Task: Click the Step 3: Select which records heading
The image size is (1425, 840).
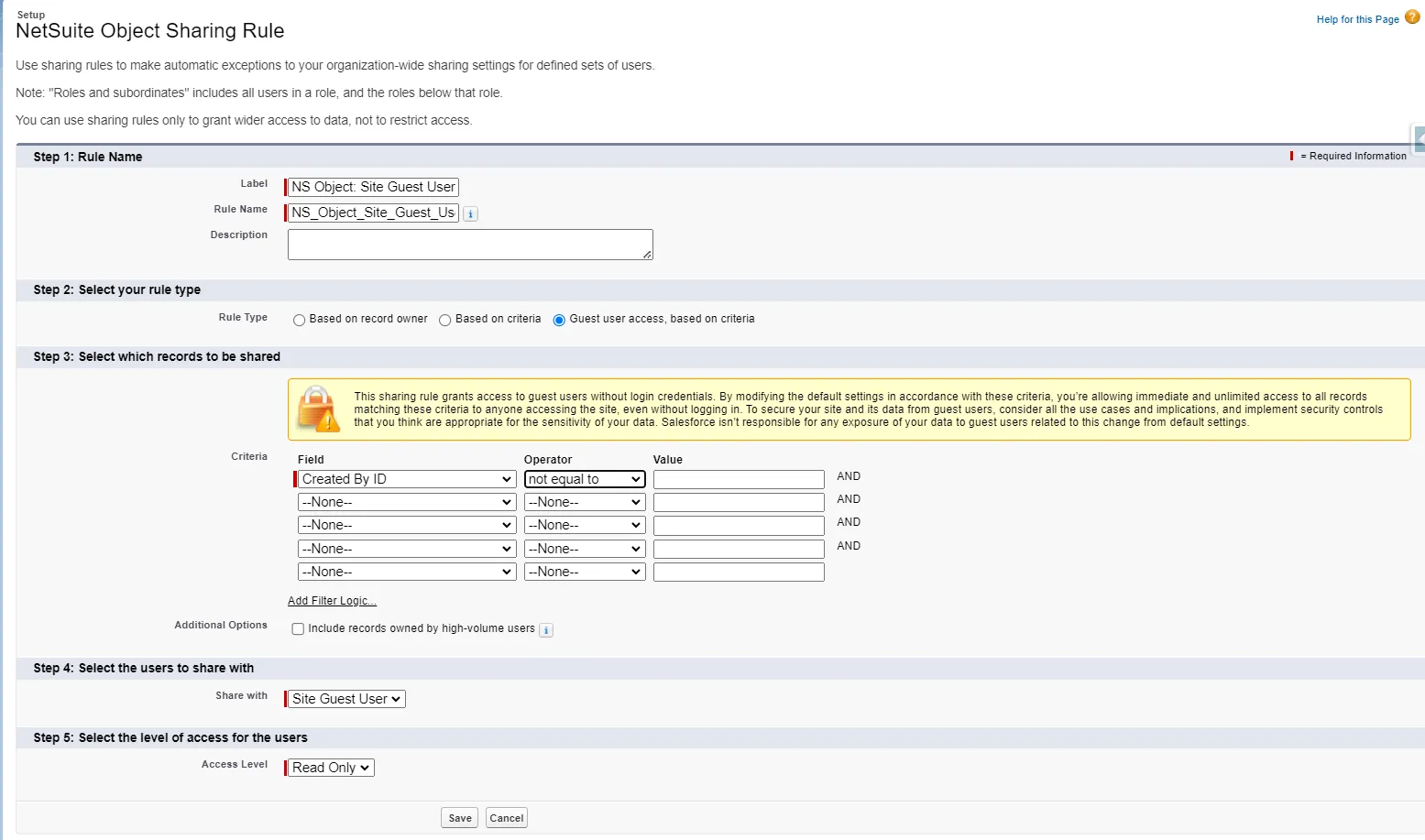Action: [x=157, y=356]
